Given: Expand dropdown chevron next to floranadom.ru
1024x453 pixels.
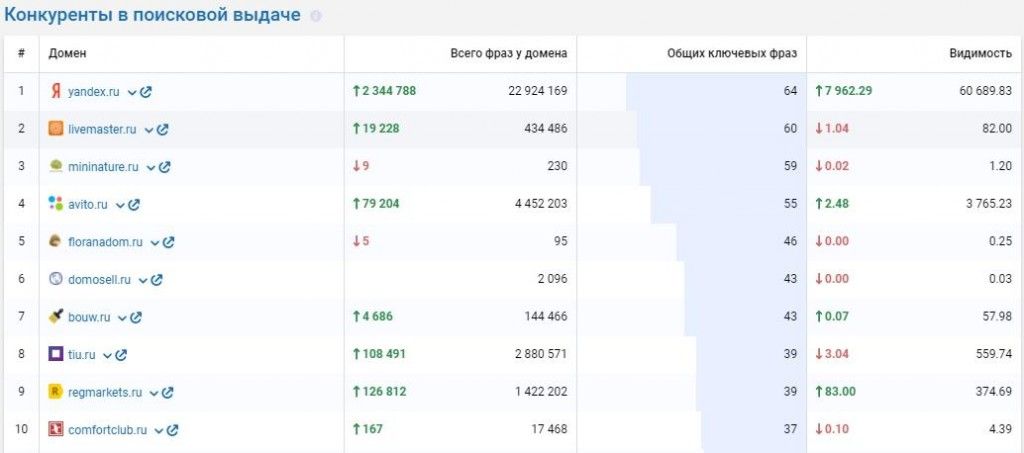Looking at the screenshot, I should (x=154, y=242).
